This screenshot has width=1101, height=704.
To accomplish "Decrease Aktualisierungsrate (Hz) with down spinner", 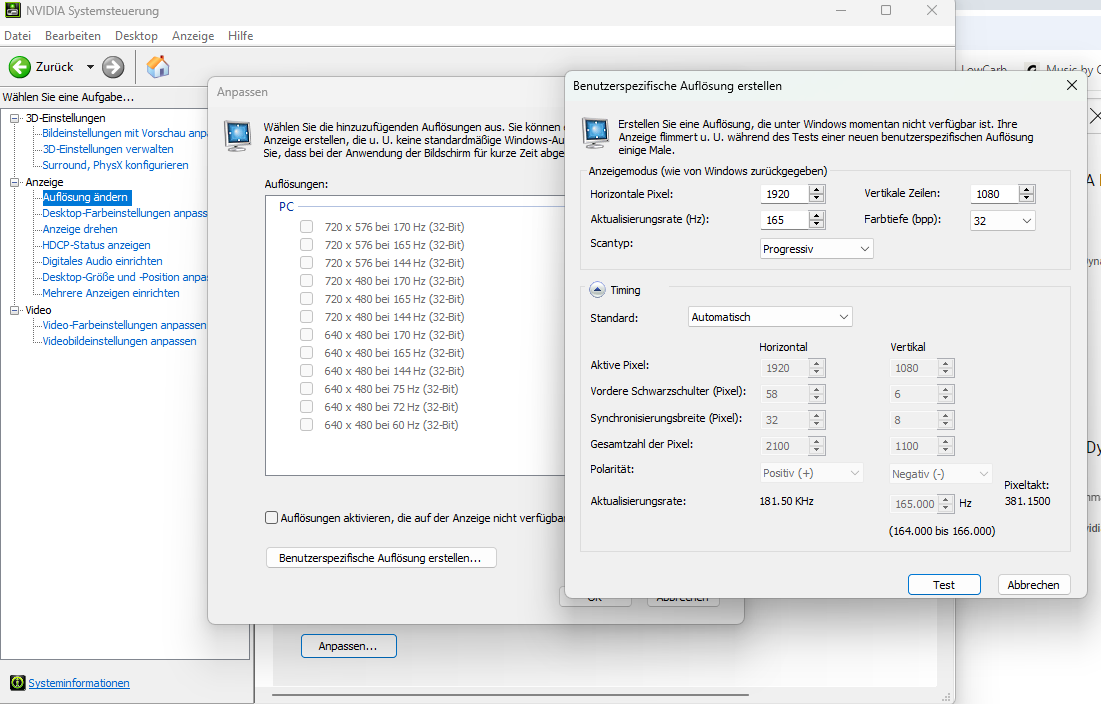I will click(x=817, y=225).
